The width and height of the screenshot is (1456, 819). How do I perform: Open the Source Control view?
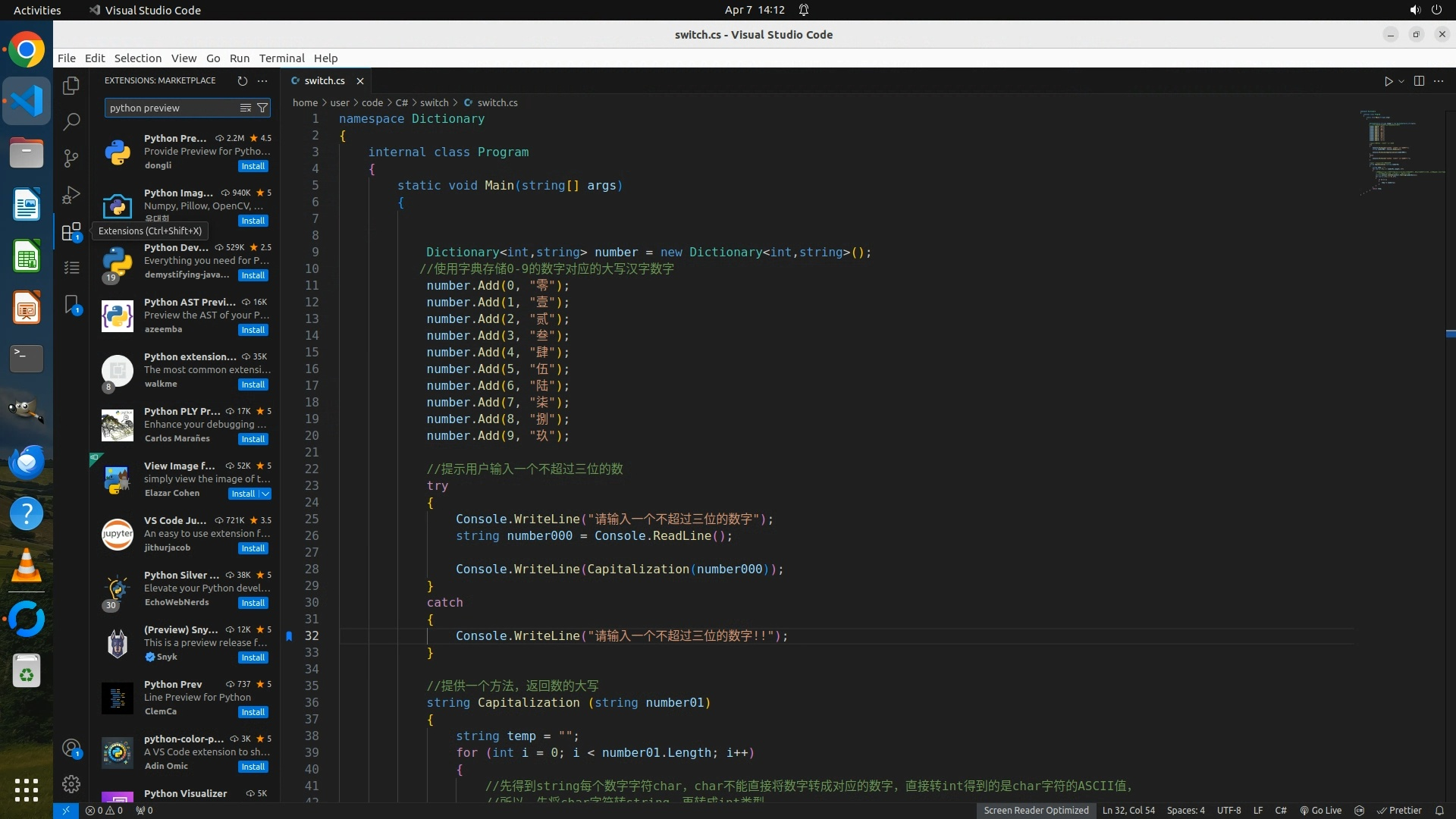tap(71, 158)
